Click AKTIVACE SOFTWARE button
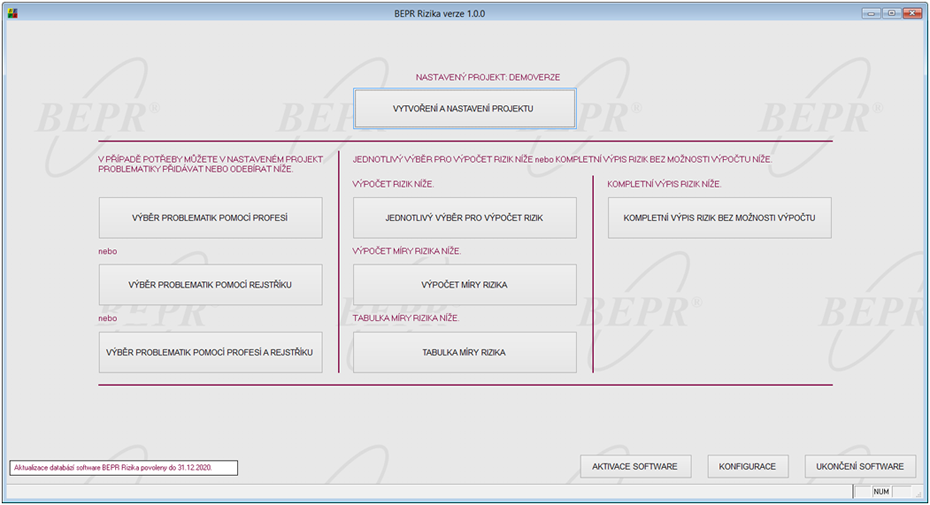930x505 pixels. click(635, 466)
